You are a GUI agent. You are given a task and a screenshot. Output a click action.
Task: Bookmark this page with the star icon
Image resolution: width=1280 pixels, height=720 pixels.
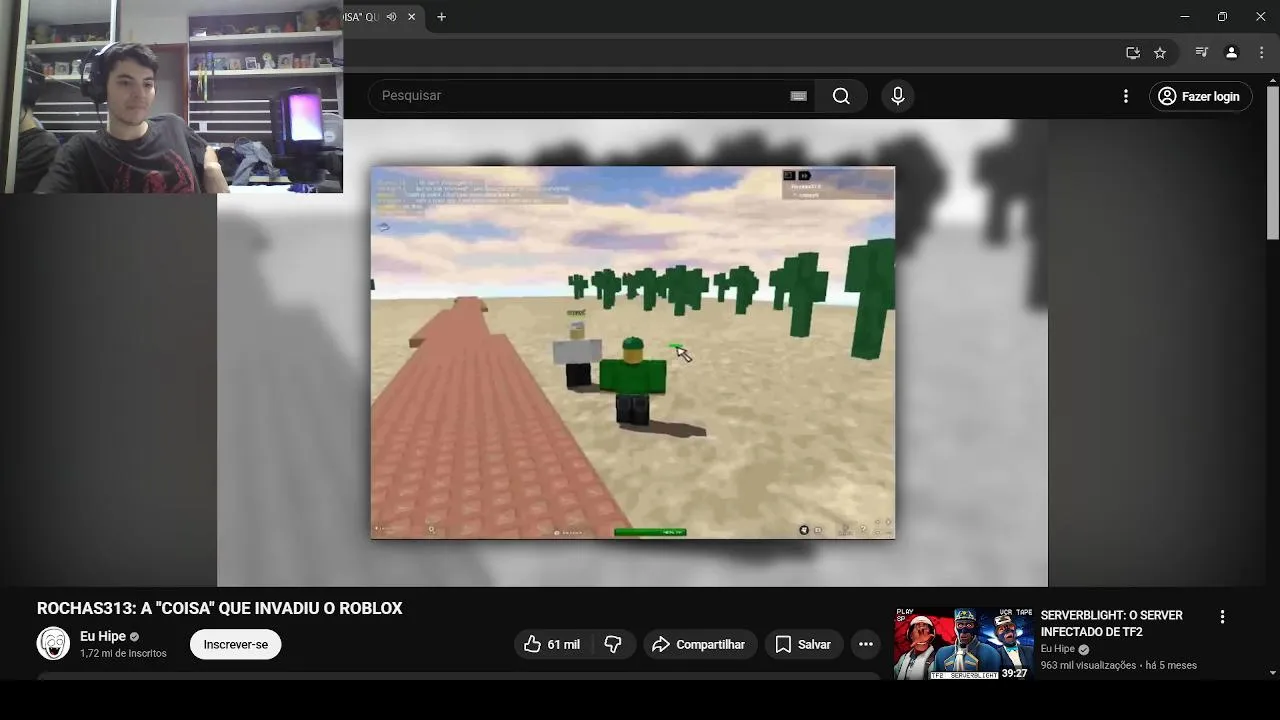[x=1160, y=53]
